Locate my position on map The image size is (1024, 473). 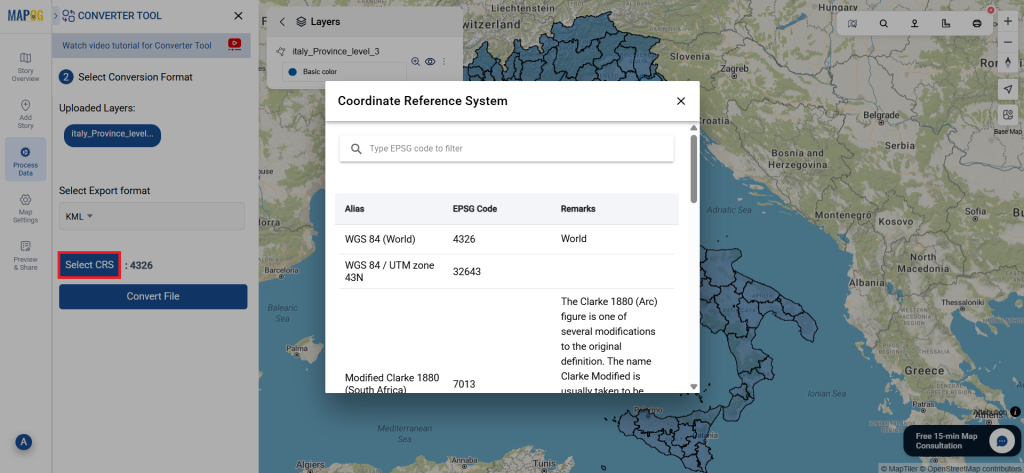(x=1008, y=89)
